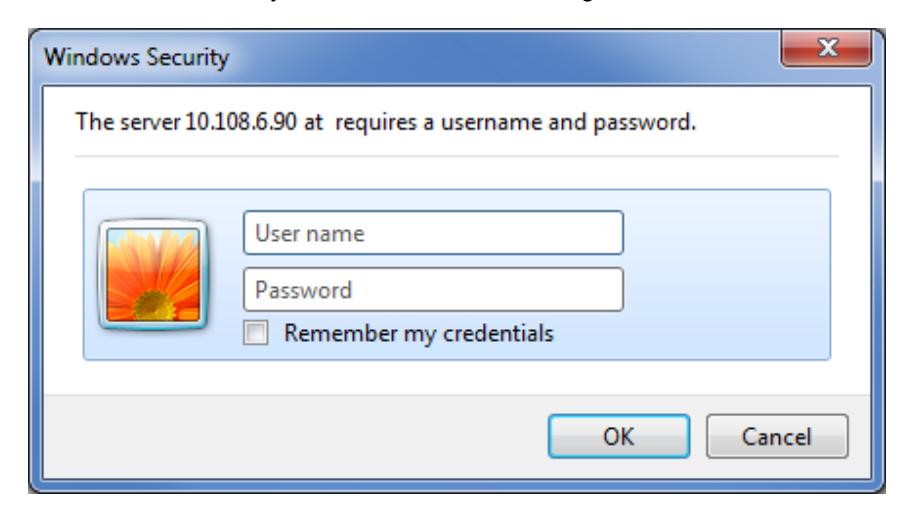
Task: Click the Windows Security title bar text
Action: click(136, 57)
